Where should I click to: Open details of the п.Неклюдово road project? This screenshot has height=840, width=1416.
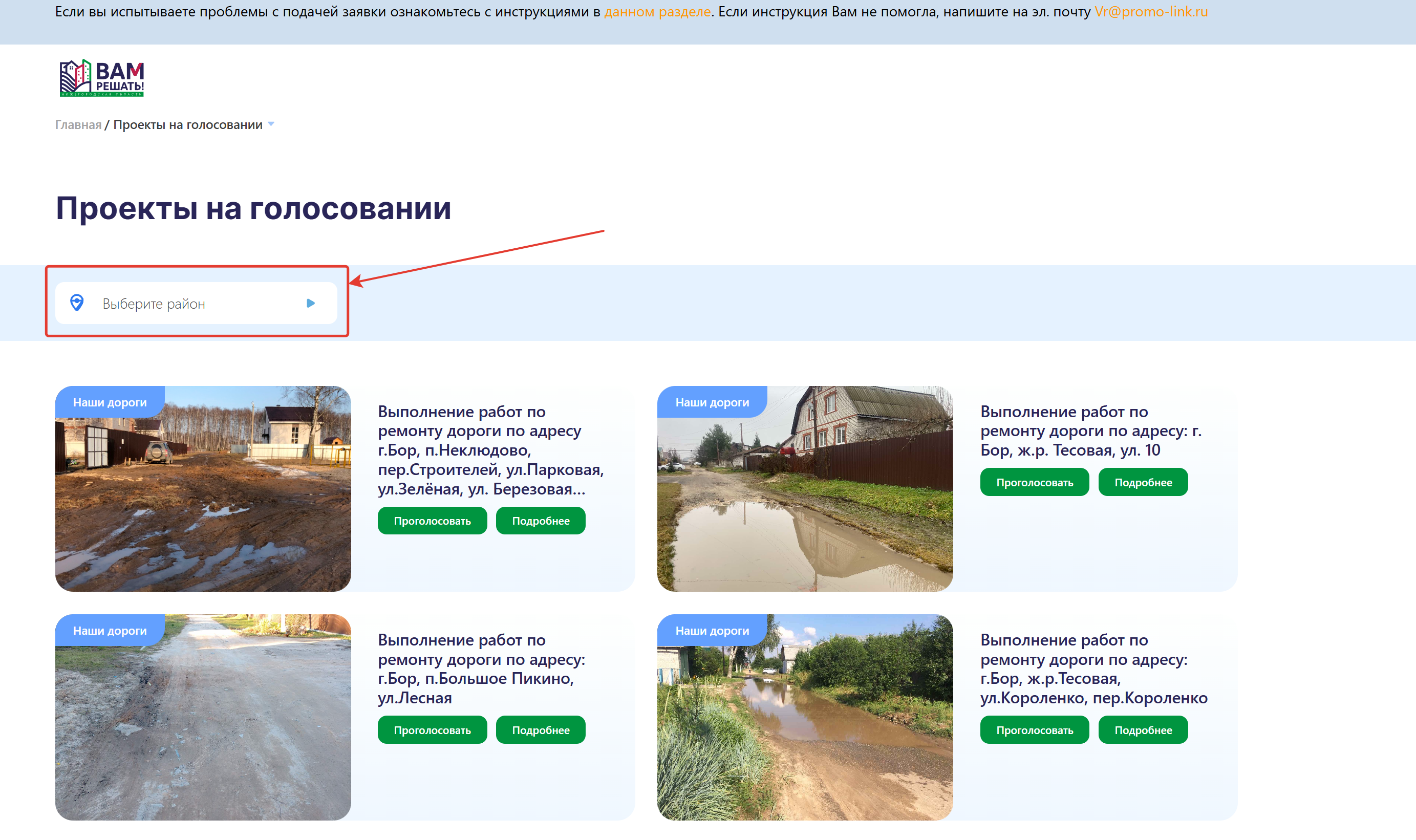(x=541, y=521)
